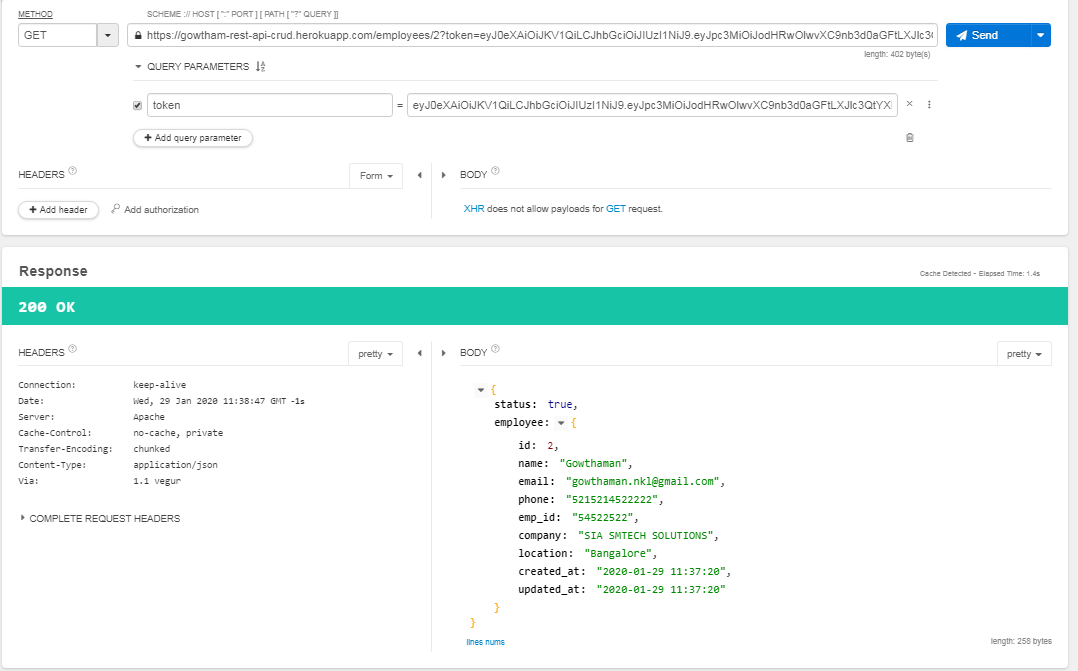Select the Server header value Apache
This screenshot has height=671, width=1078.
(x=149, y=417)
